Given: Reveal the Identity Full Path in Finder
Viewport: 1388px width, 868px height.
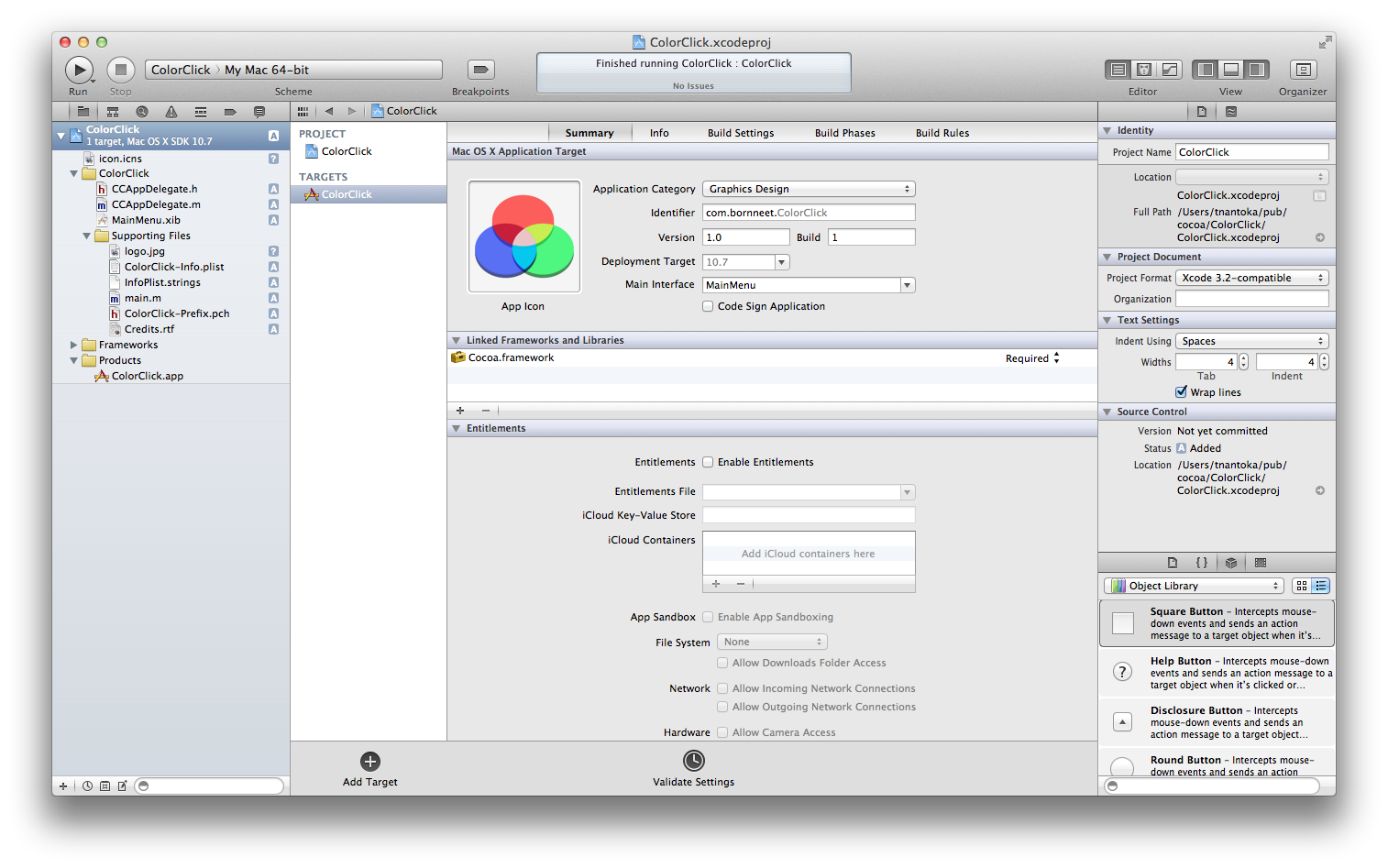Looking at the screenshot, I should click(x=1320, y=237).
